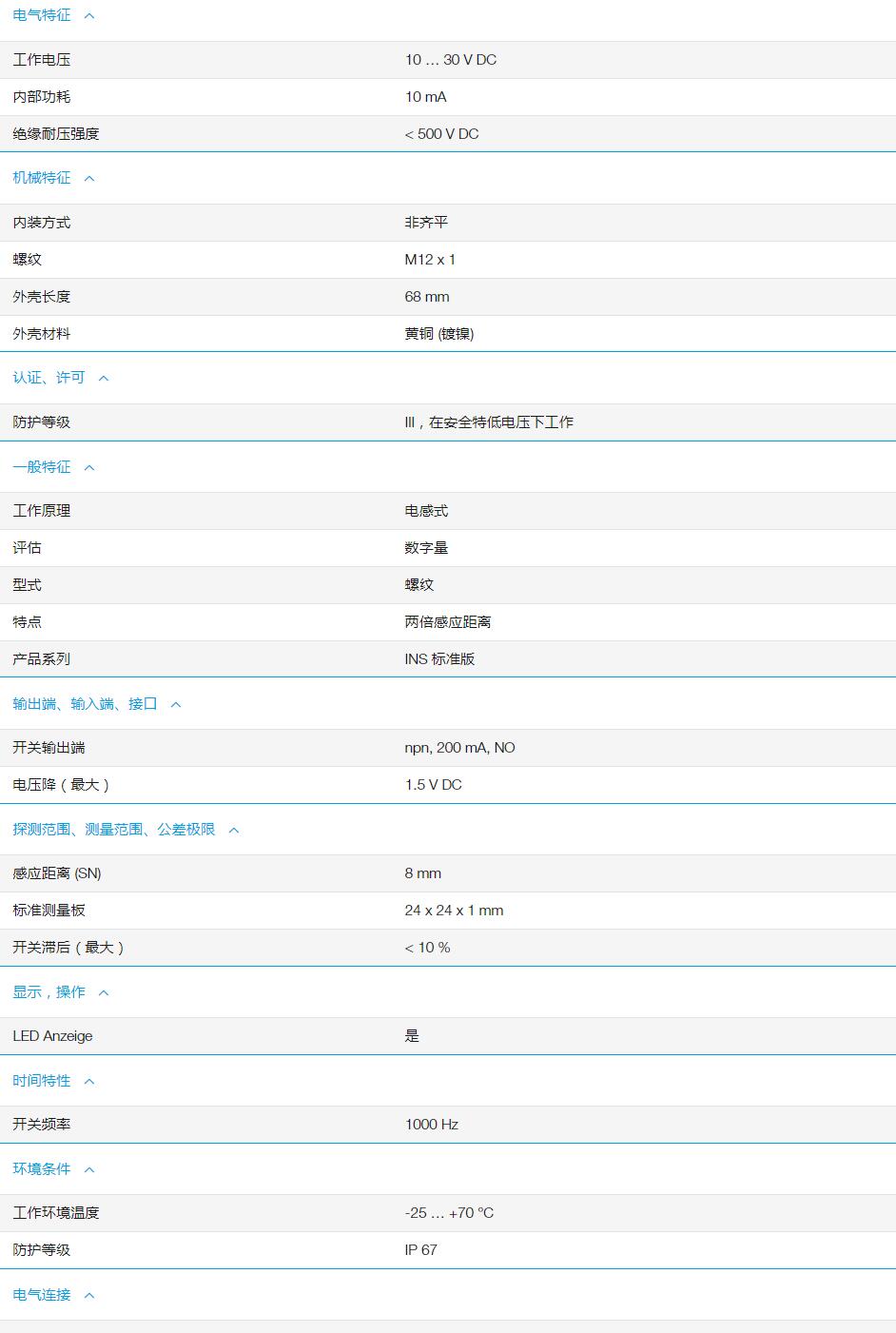Collapse the 时间特性 section
The image size is (896, 1333).
coord(88,1081)
